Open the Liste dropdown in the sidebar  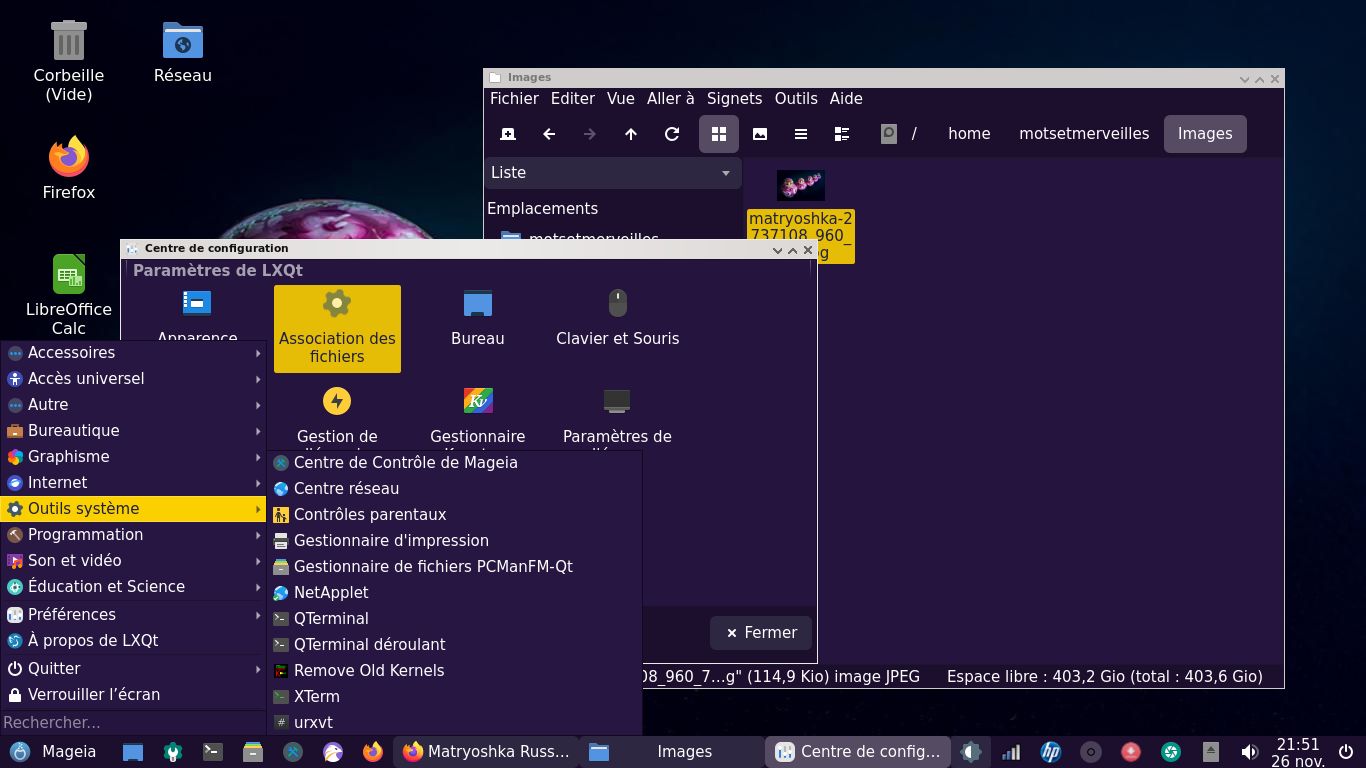pyautogui.click(x=611, y=172)
